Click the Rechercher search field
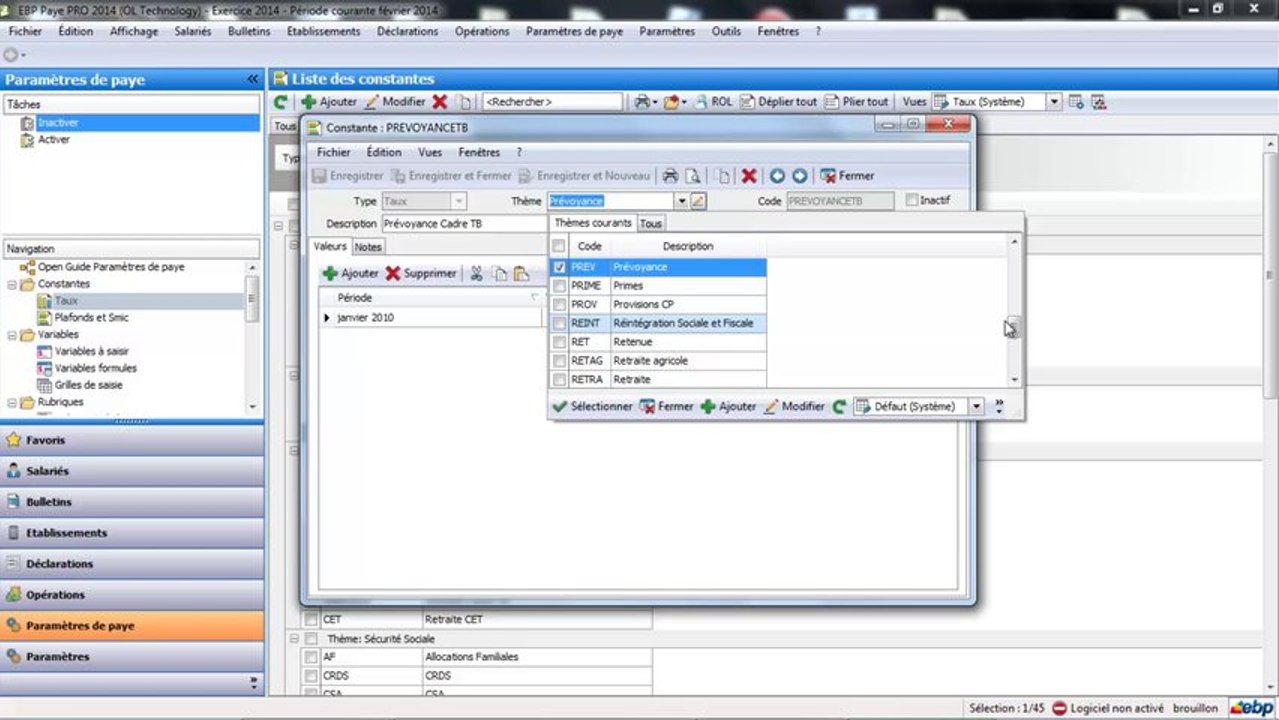The image size is (1279, 720). [x=552, y=102]
